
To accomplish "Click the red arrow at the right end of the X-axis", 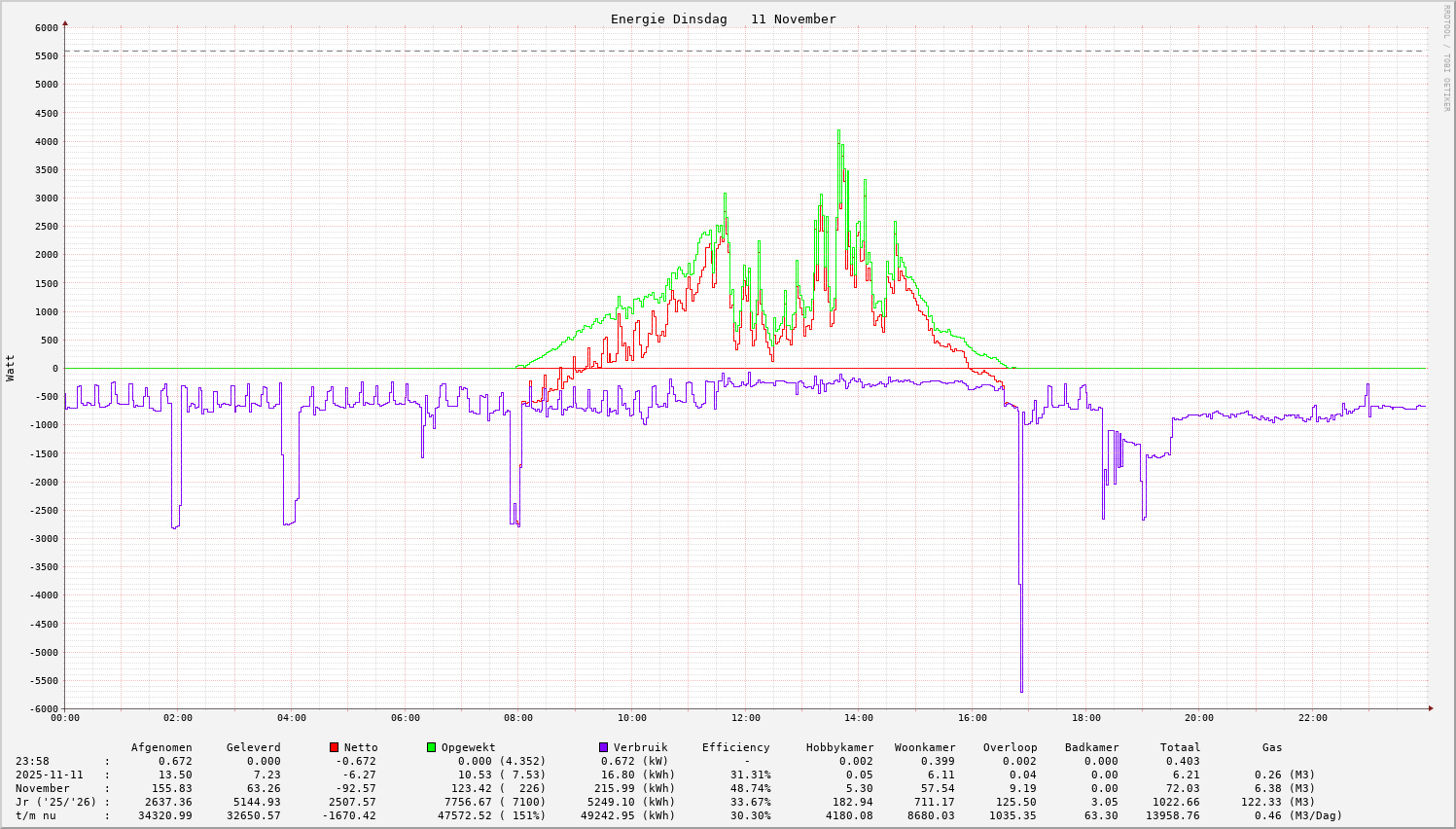I will click(x=1431, y=708).
